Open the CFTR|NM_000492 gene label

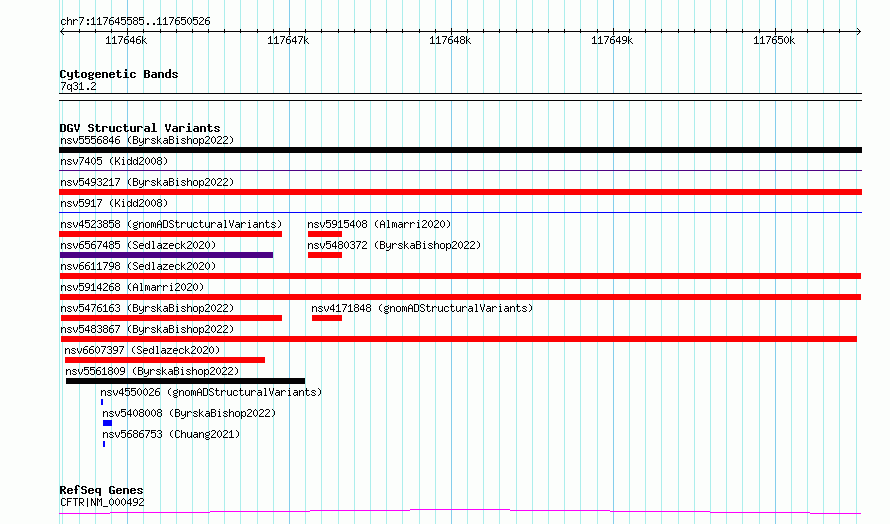pos(102,502)
